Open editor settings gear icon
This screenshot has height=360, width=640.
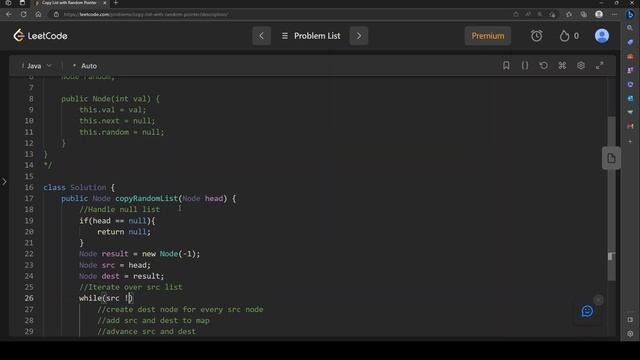pos(581,65)
